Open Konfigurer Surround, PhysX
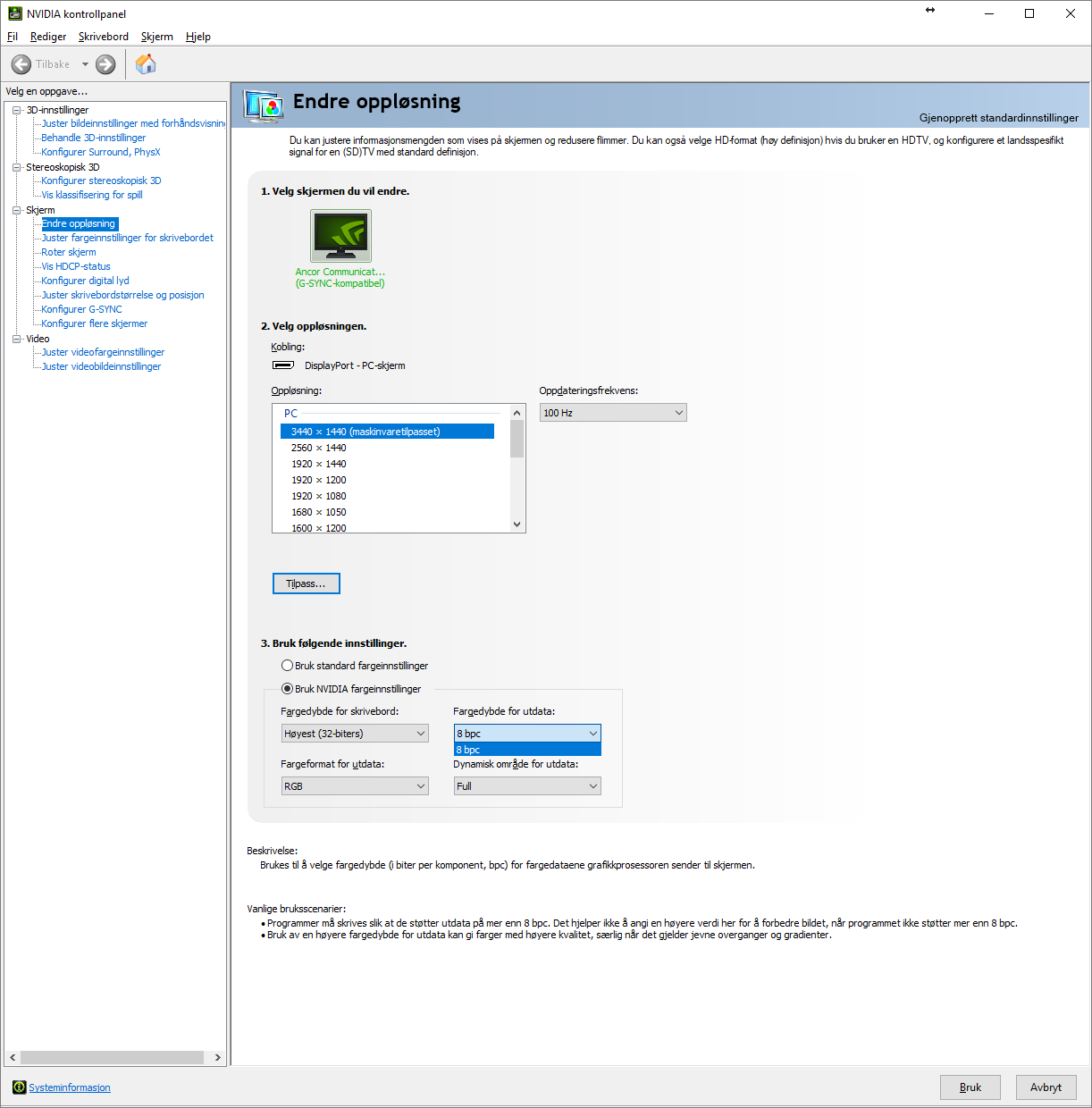This screenshot has height=1108, width=1092. 101,152
